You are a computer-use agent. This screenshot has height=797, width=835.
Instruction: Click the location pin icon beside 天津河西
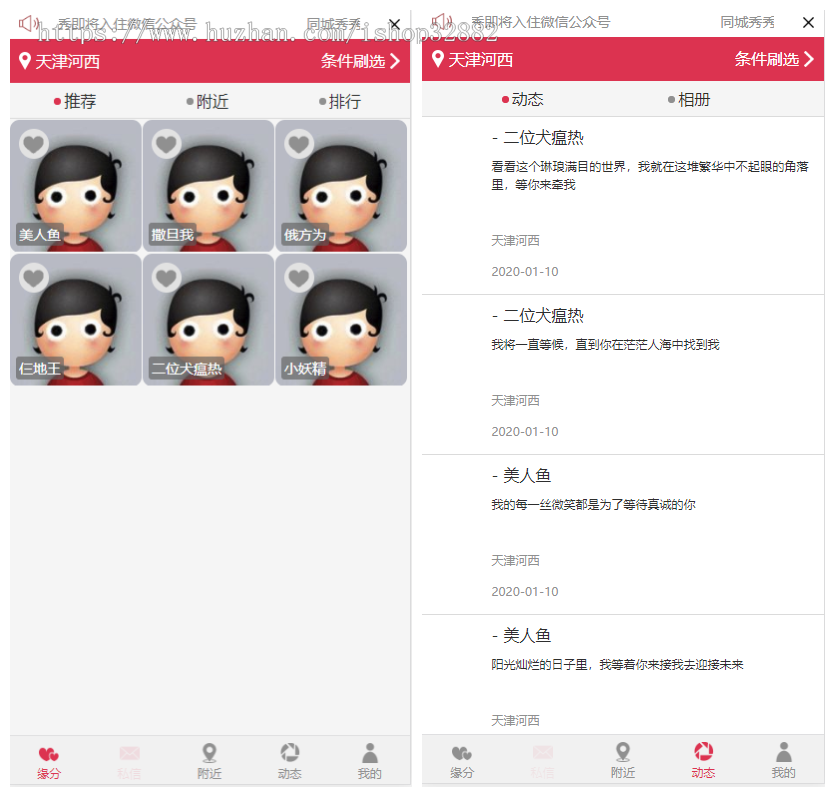click(26, 60)
